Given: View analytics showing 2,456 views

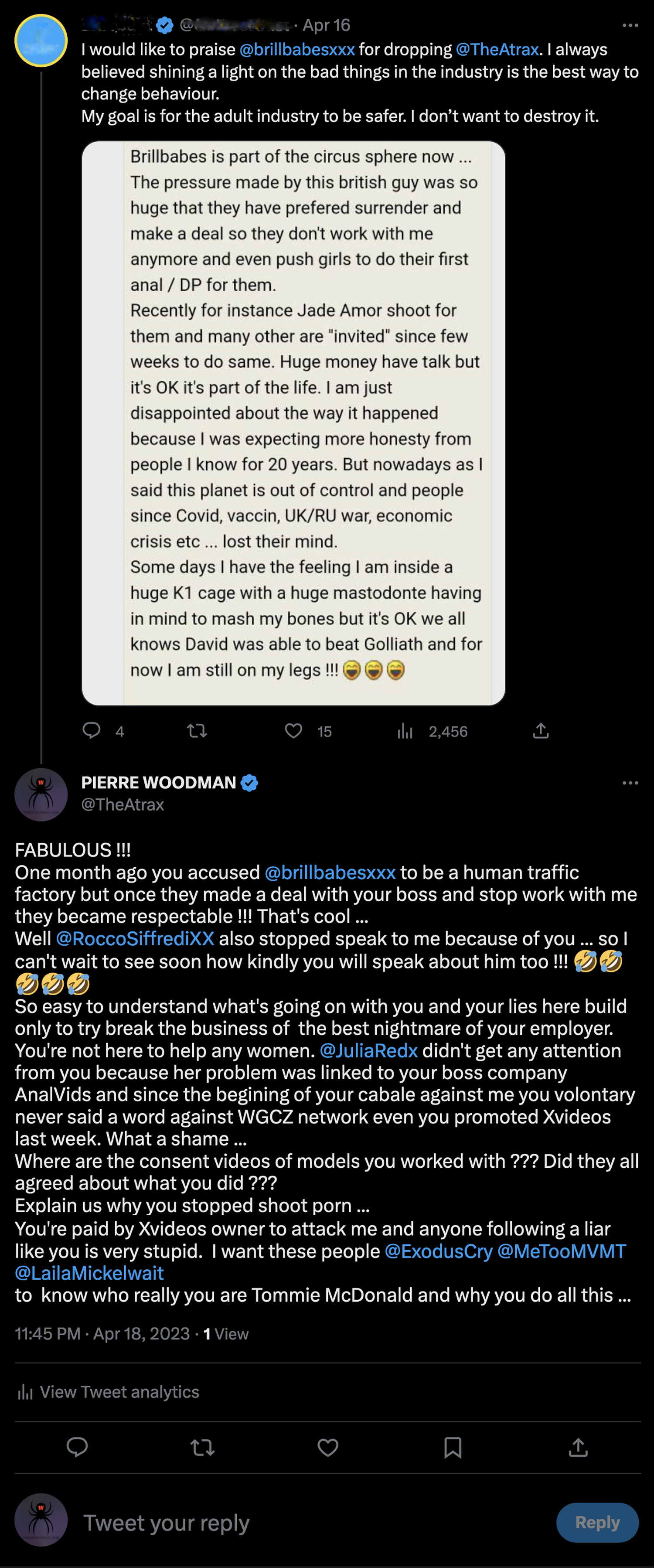Looking at the screenshot, I should coord(405,731).
